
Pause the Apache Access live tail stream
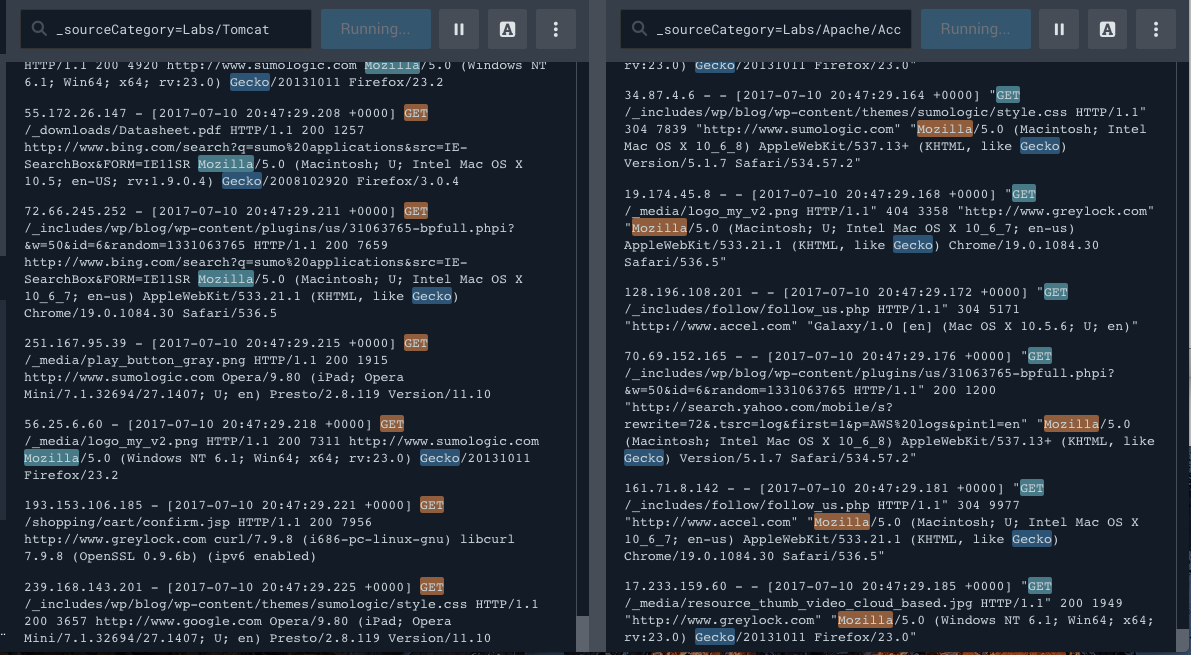[x=1059, y=30]
